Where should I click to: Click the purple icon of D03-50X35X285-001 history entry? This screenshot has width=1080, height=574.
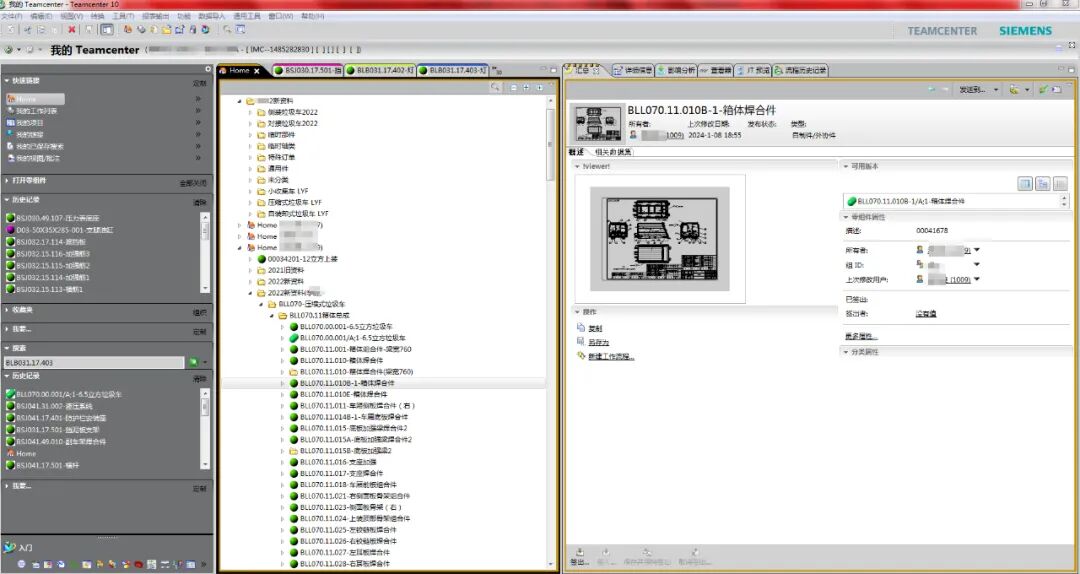(x=10, y=229)
